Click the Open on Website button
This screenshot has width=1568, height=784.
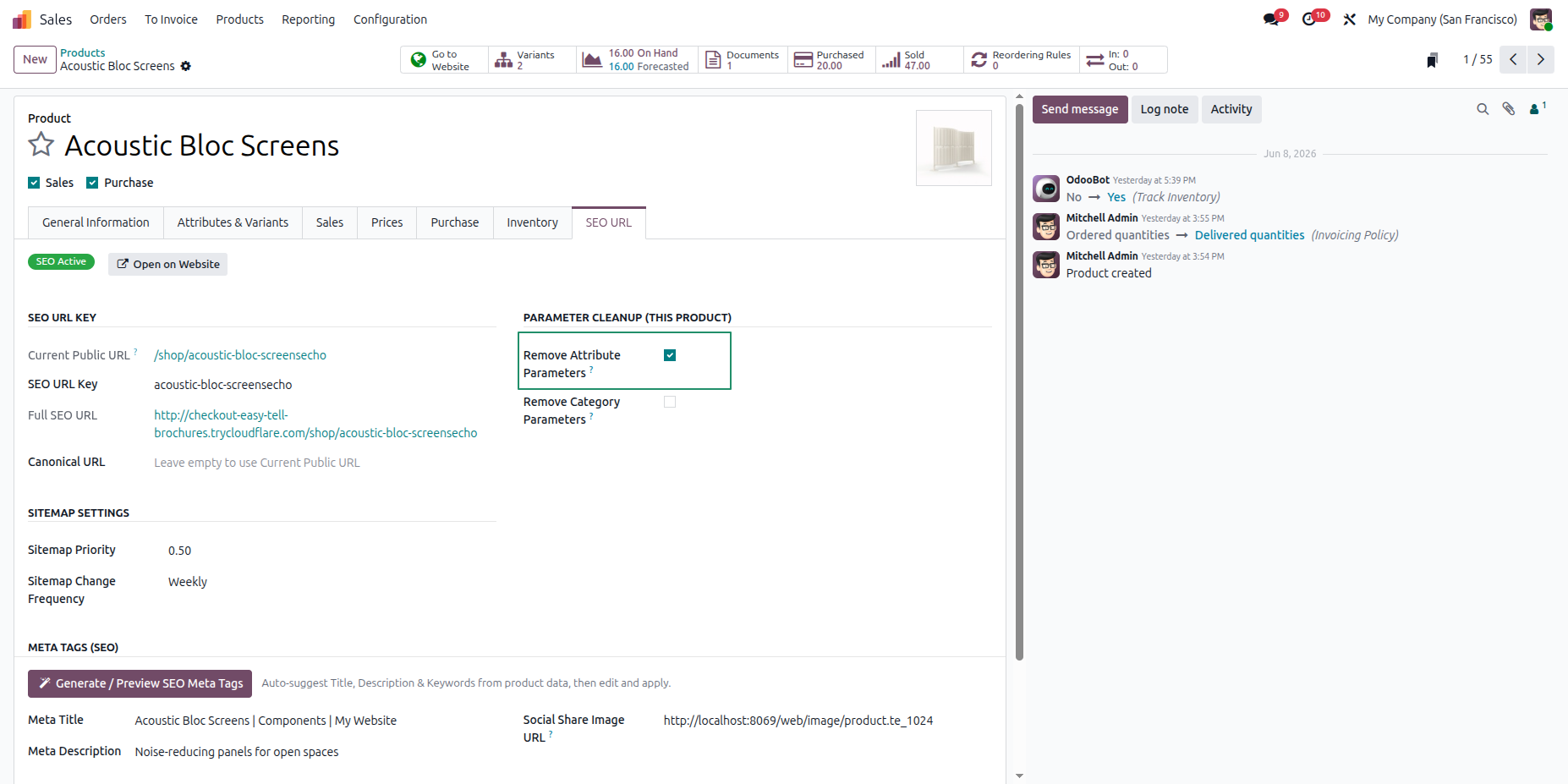[167, 264]
